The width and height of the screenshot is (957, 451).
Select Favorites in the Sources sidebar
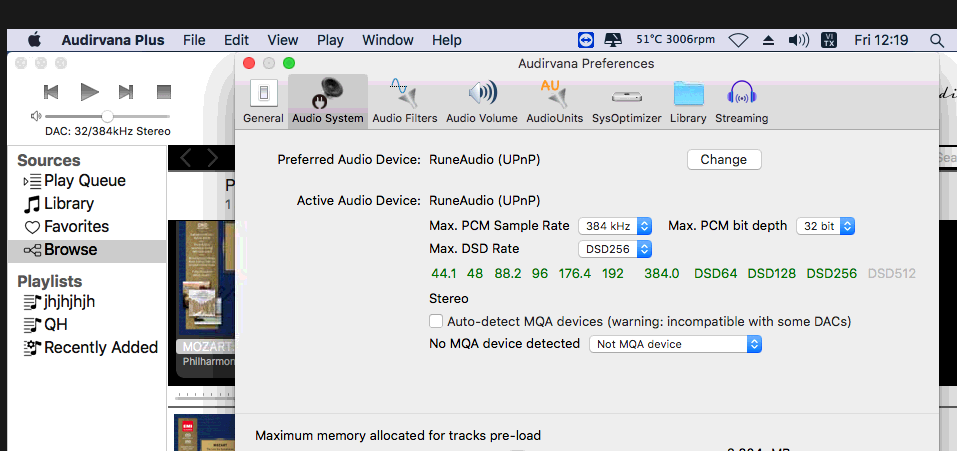click(67, 227)
